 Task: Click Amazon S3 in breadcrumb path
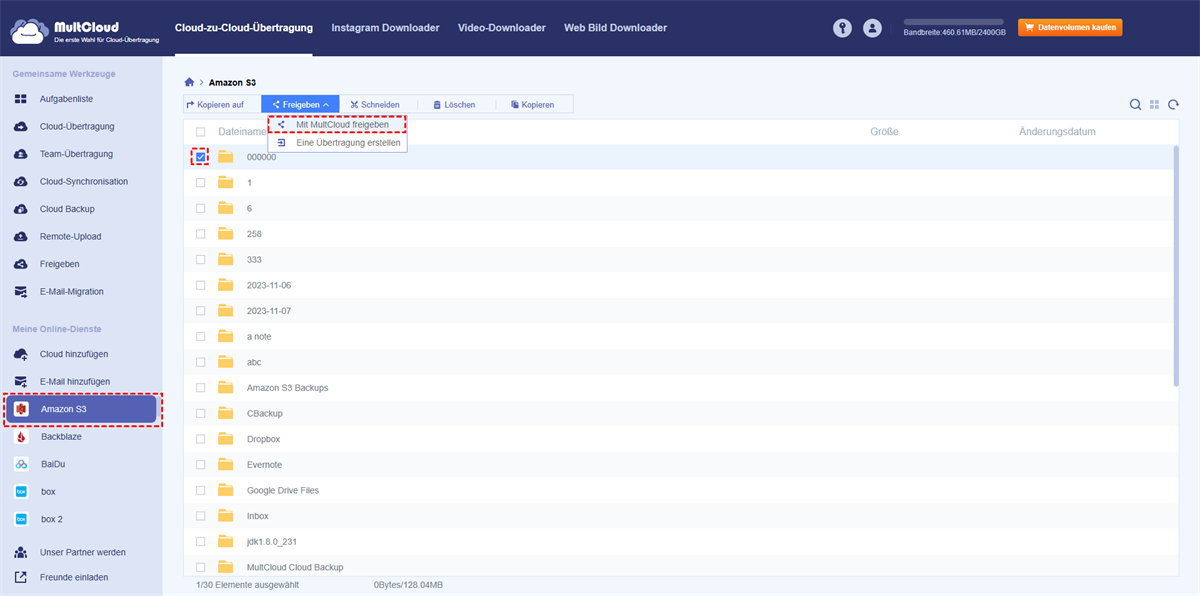pyautogui.click(x=232, y=82)
